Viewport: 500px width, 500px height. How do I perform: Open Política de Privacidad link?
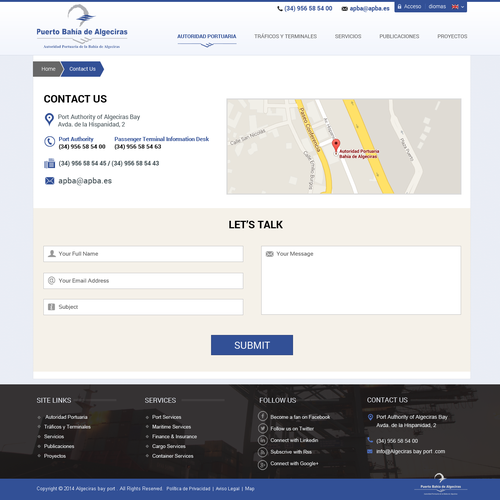(x=188, y=489)
